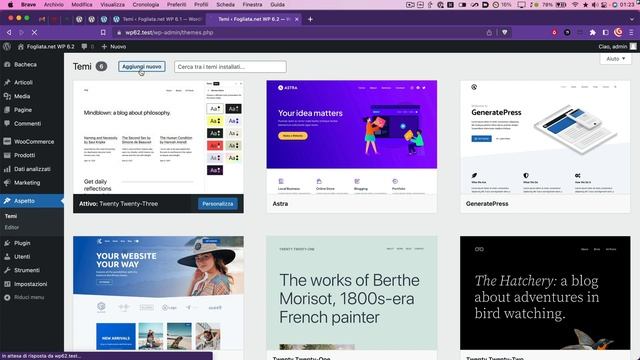Open the Apple menu
640x360 pixels.
(x=10, y=4)
